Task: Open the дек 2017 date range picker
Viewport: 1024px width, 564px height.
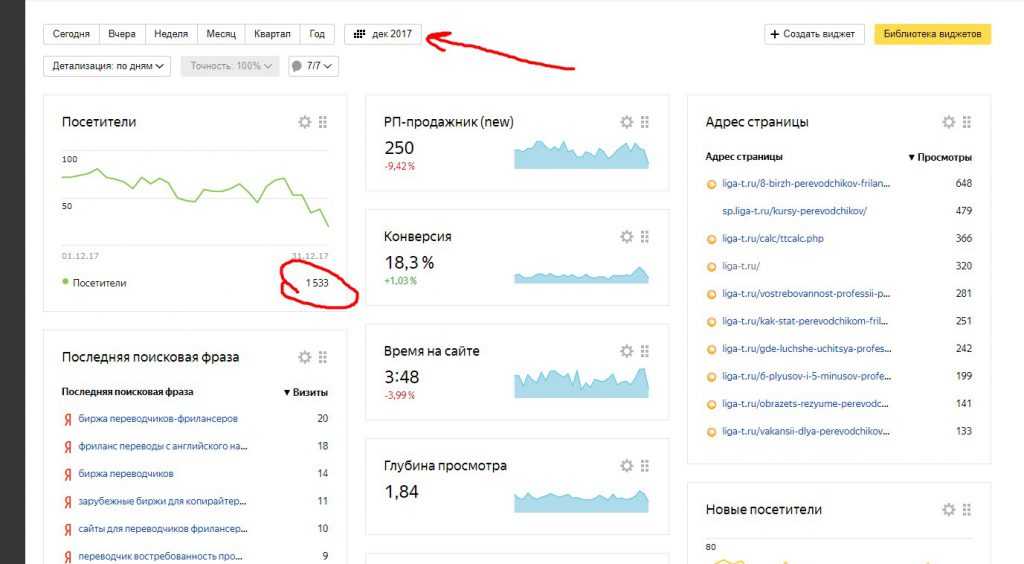Action: click(383, 34)
